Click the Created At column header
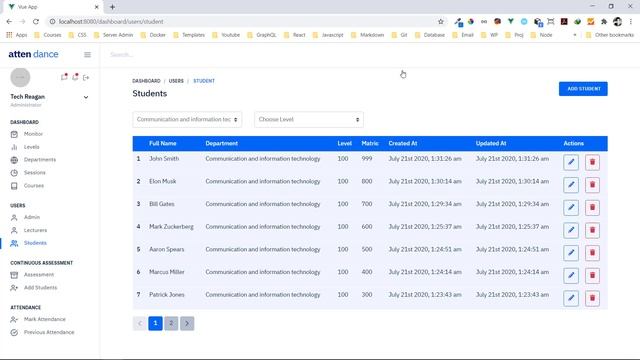The height and width of the screenshot is (360, 640). (402, 143)
